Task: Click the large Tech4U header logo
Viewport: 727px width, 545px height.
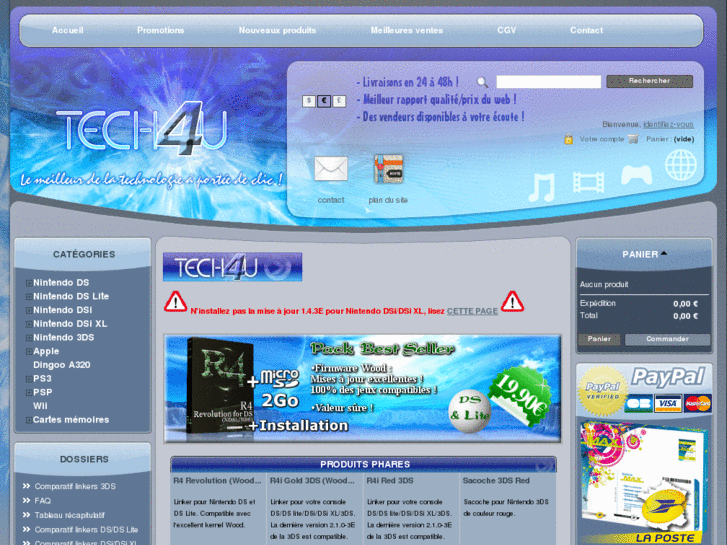Action: click(x=141, y=128)
